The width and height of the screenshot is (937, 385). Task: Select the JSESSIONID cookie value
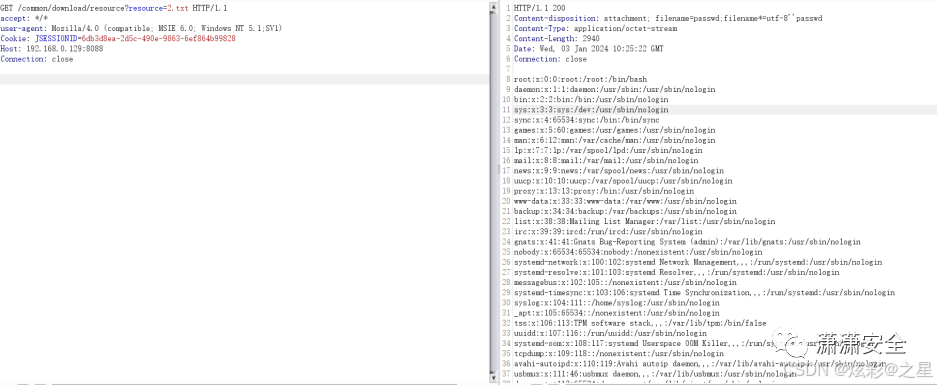coord(158,38)
